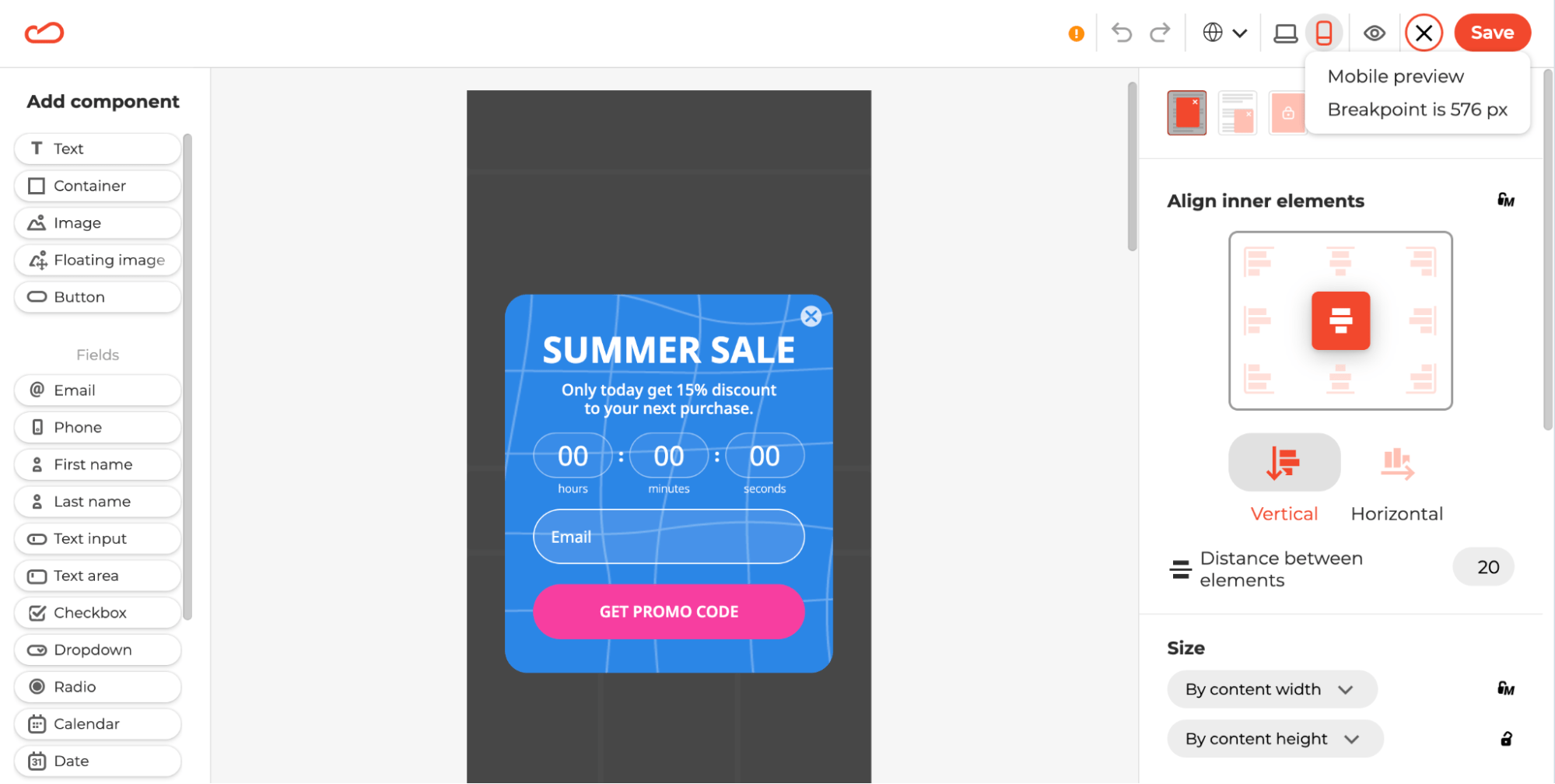Switch to desktop laptop preview icon
Image resolution: width=1555 pixels, height=784 pixels.
(1285, 33)
